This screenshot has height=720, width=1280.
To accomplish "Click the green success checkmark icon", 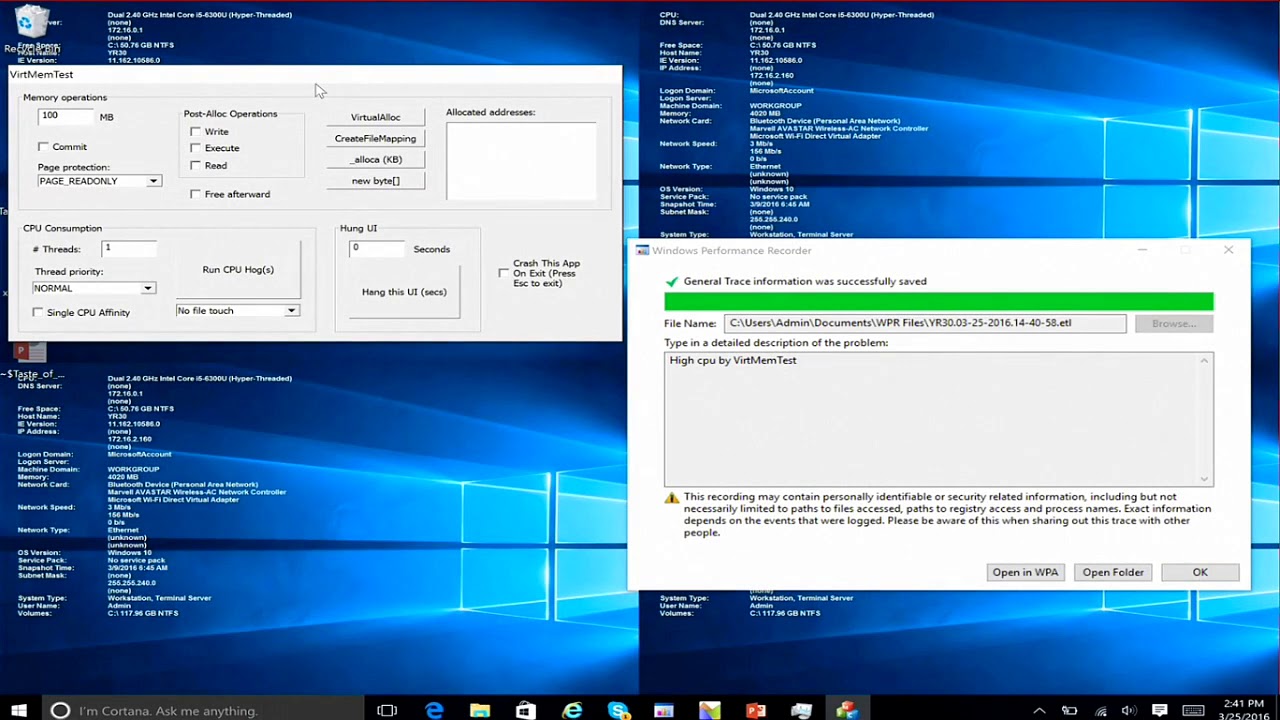I will [671, 282].
